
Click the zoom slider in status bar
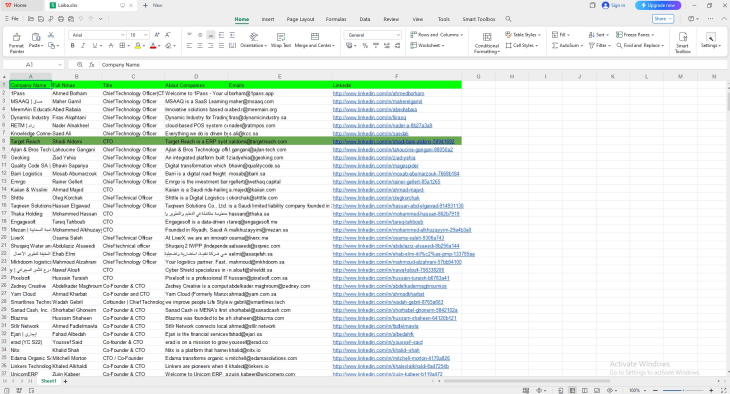[683, 390]
